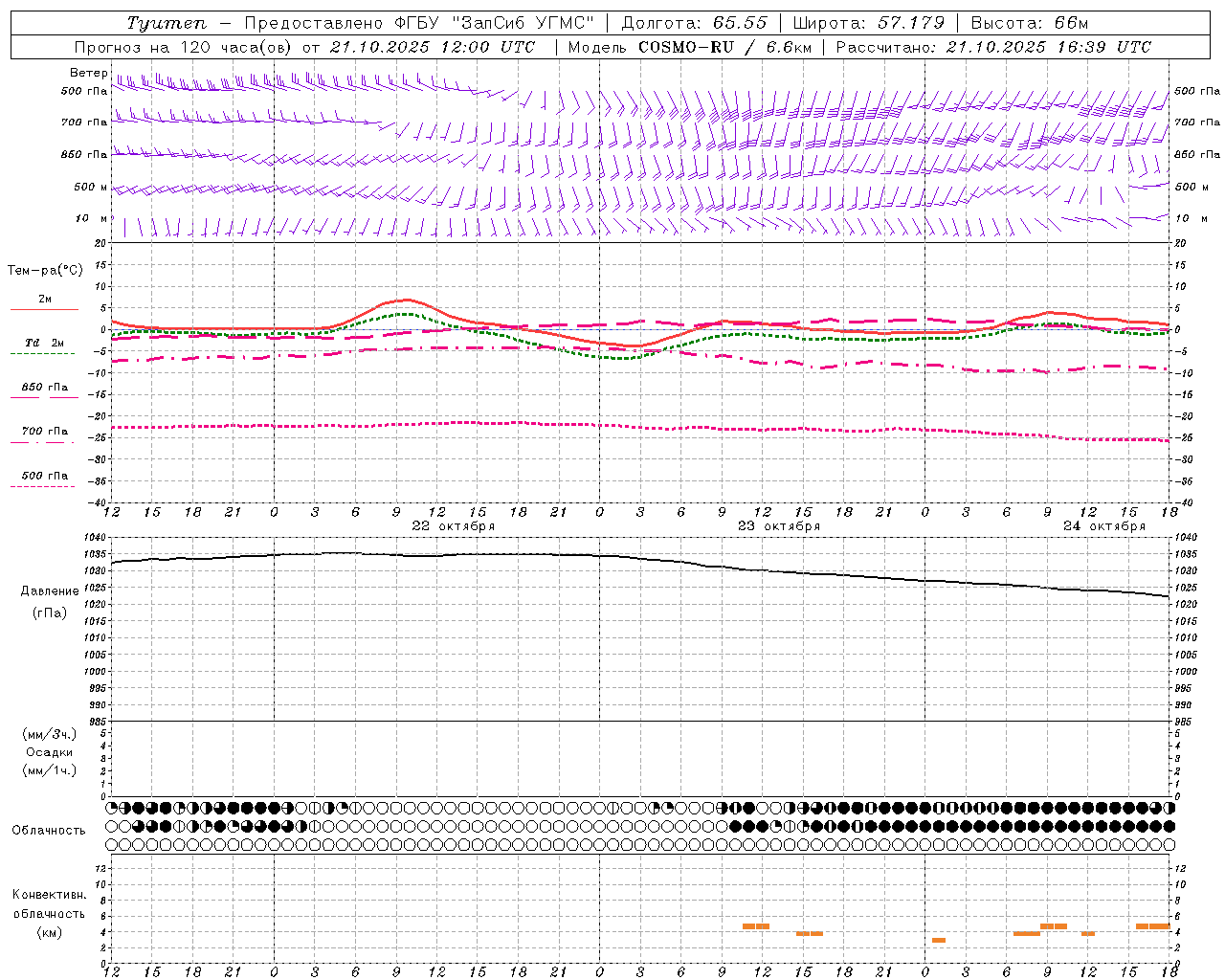Click the "23 октября" date label
Image resolution: width=1225 pixels, height=980 pixels.
tap(779, 525)
